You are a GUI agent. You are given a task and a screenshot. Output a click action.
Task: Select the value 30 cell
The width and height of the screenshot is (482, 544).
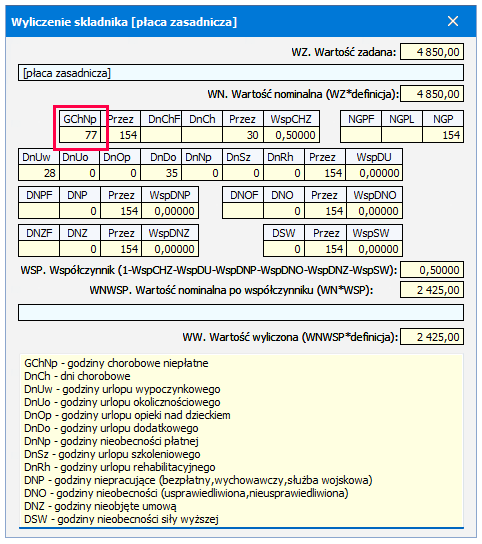tap(243, 135)
